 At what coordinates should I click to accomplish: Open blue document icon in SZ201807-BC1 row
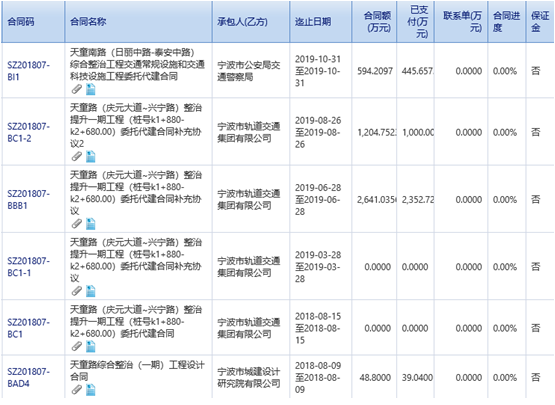(91, 346)
